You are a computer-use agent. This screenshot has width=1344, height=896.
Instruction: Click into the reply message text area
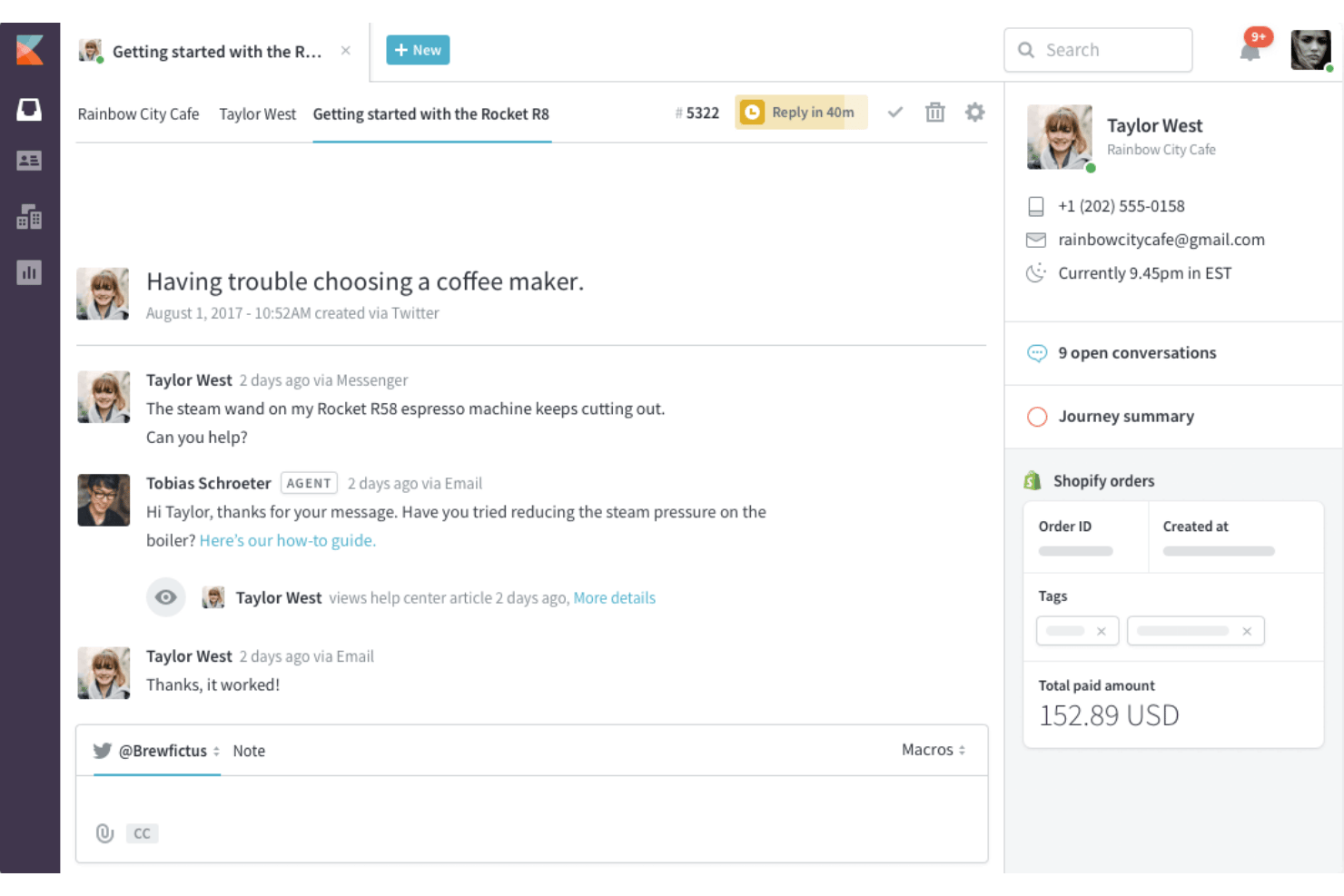[x=532, y=799]
